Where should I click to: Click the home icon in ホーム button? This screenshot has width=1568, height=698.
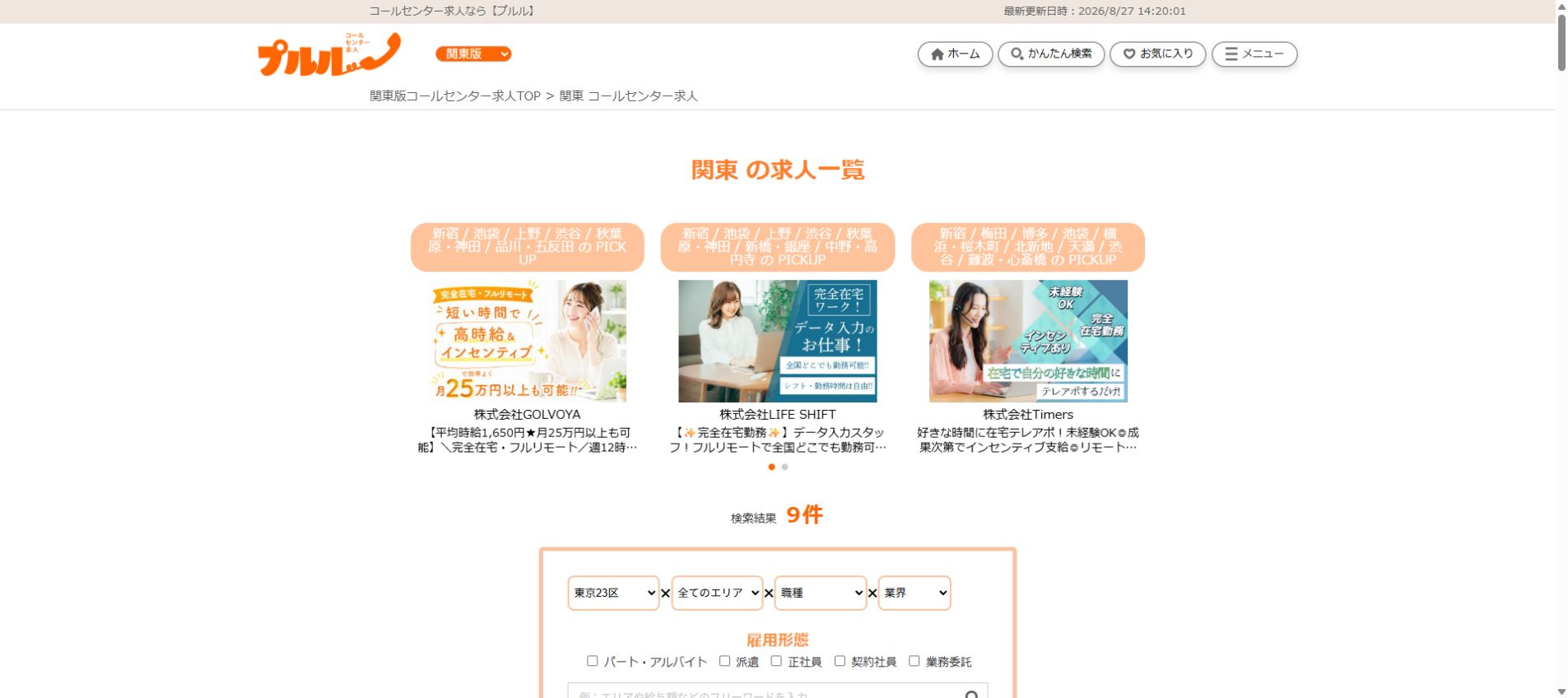937,54
